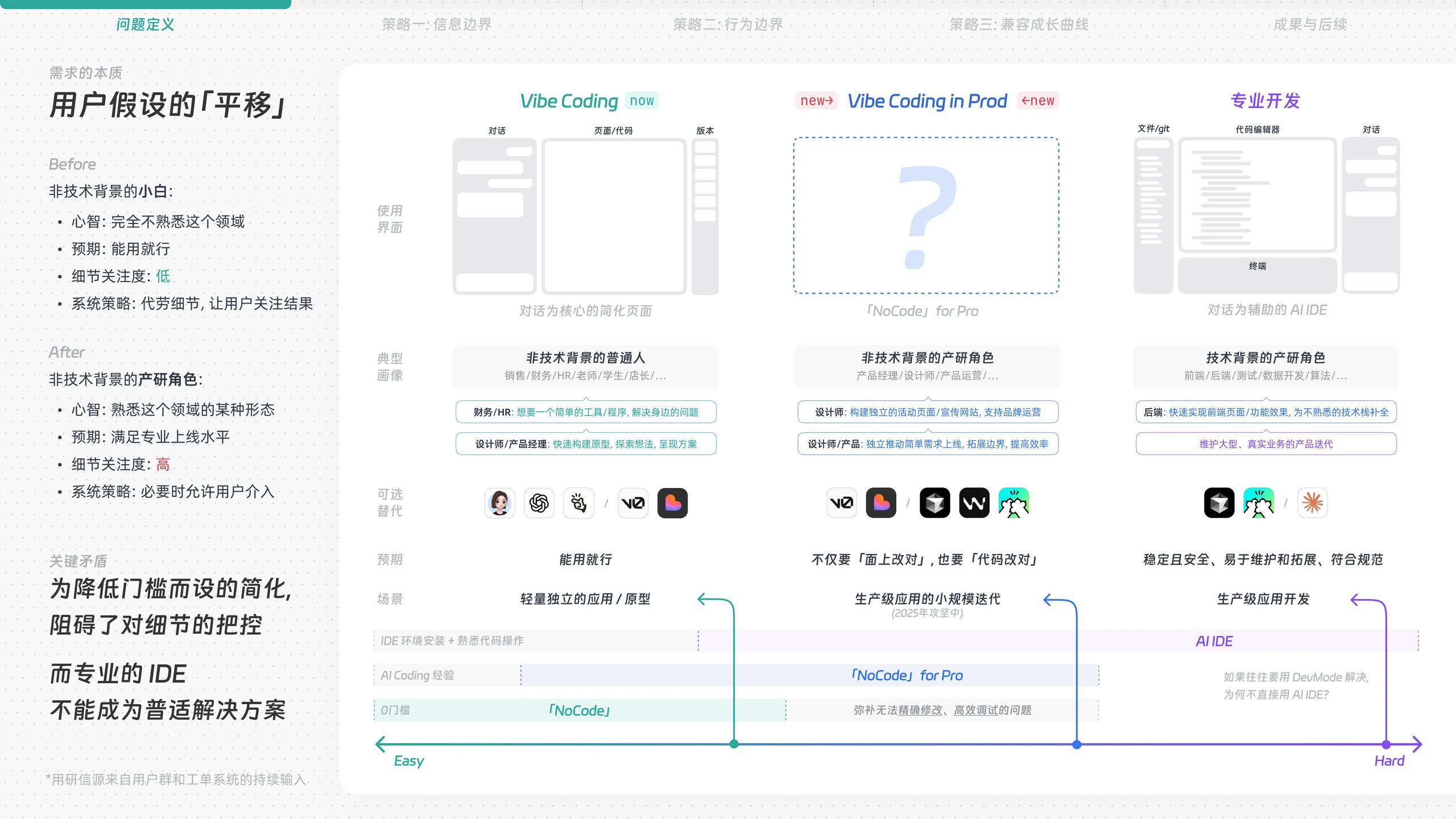Image resolution: width=1456 pixels, height=819 pixels.
Task: Click the green high-five icon under Vibe Coding in Prod
Action: [1014, 503]
